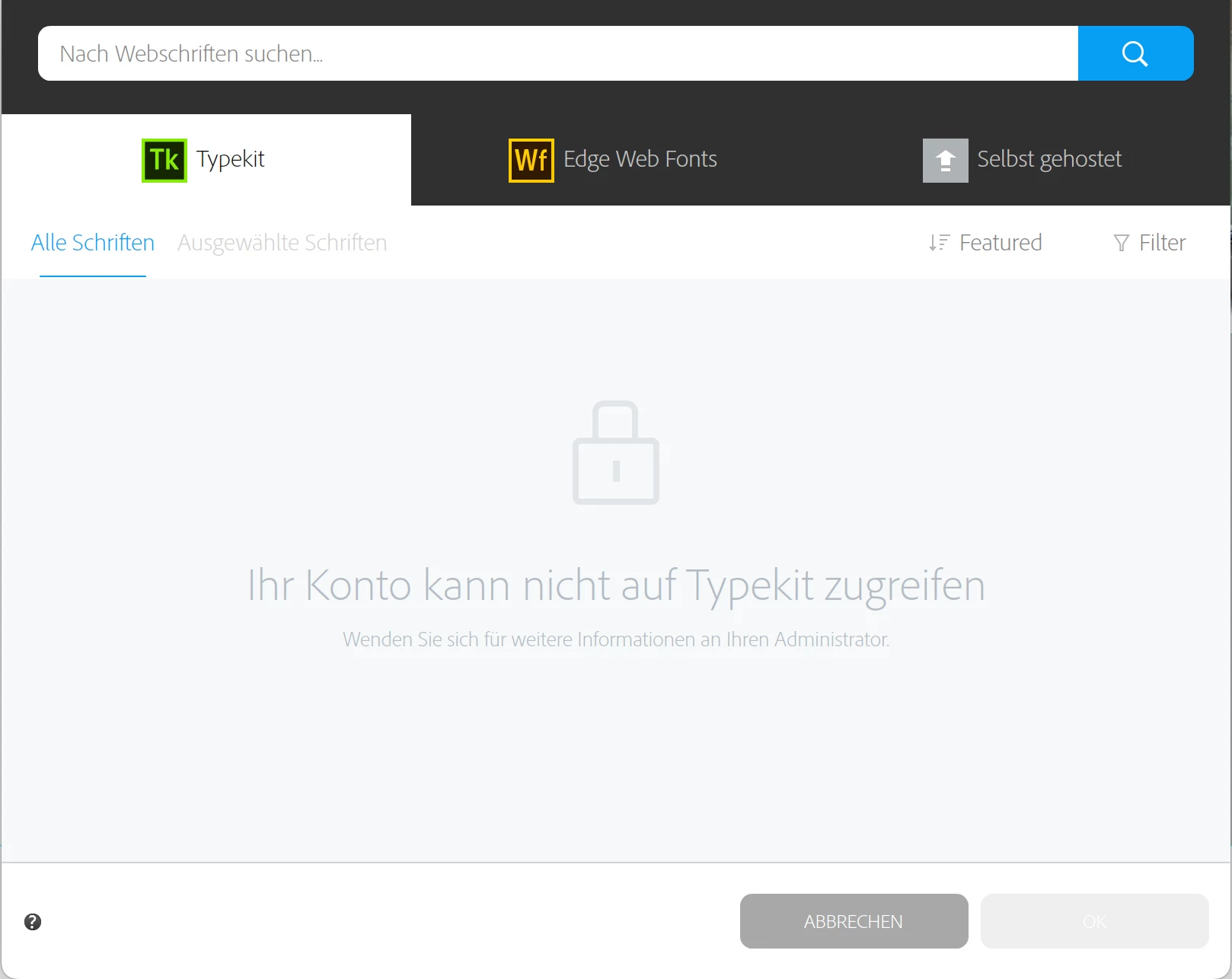Switch to the Edge Web Fonts tab
The image size is (1232, 979).
[x=613, y=160]
